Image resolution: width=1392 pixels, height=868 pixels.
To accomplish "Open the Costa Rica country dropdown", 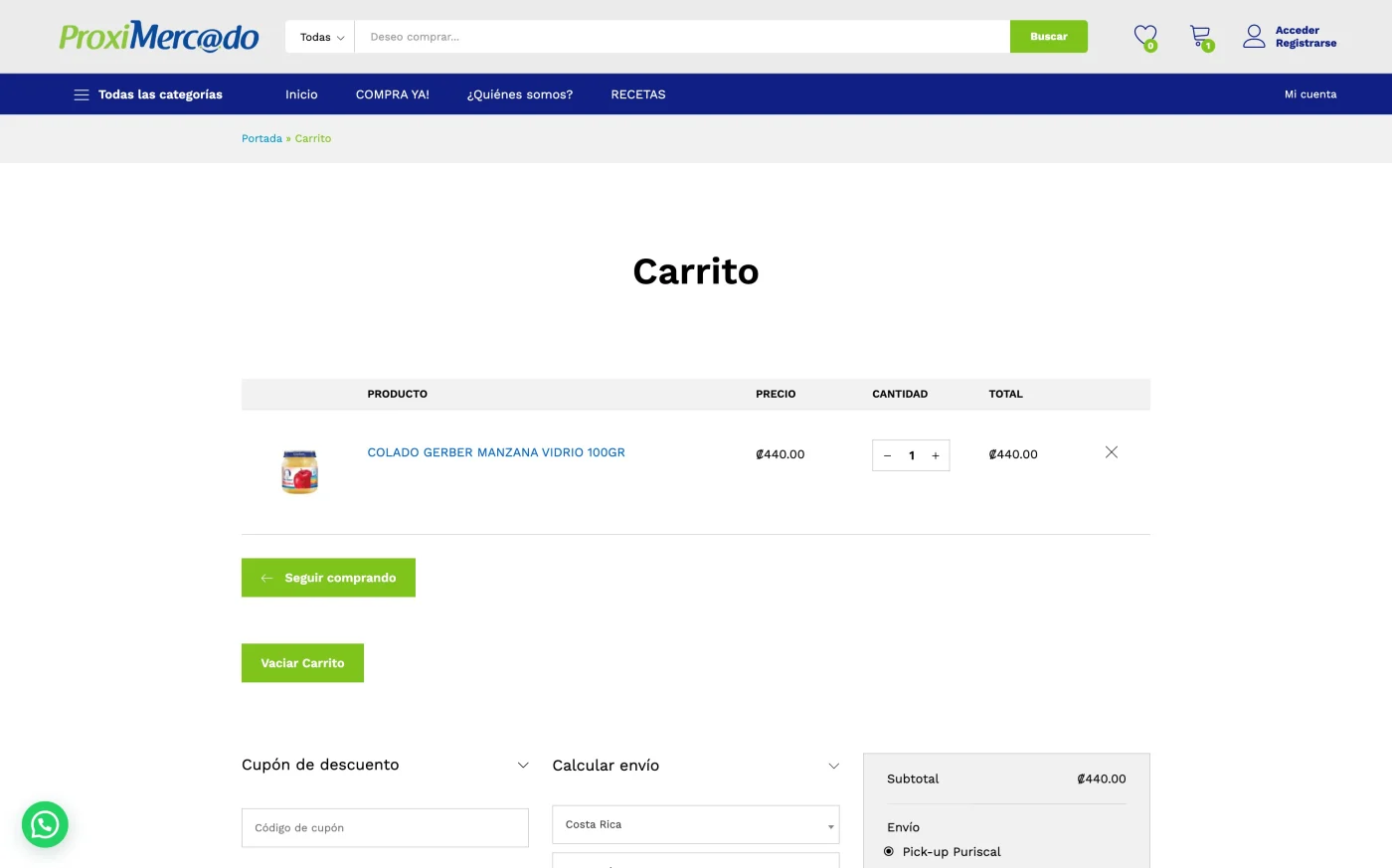I will pos(696,824).
